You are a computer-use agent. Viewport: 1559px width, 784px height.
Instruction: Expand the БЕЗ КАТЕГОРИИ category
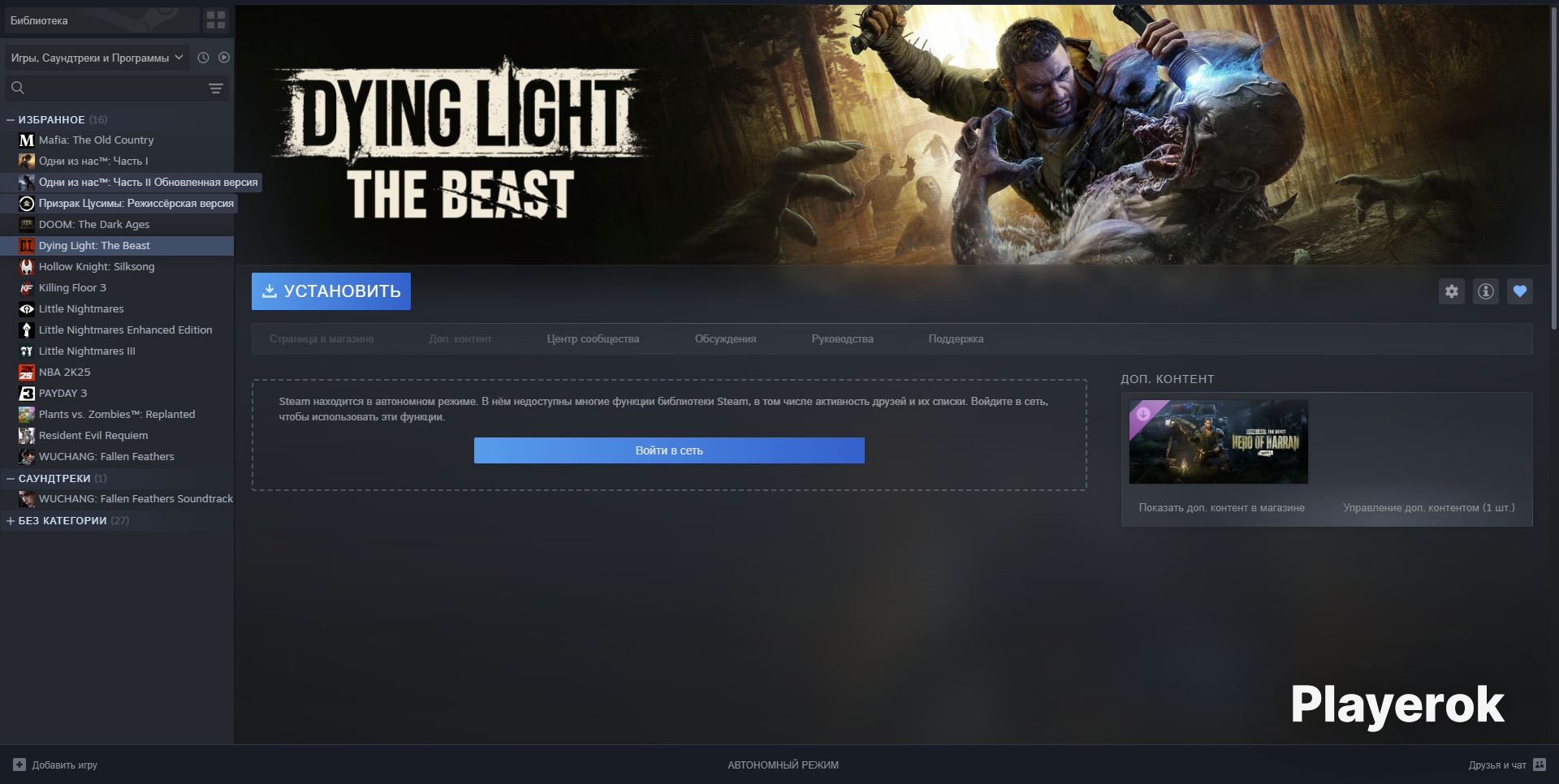tap(11, 520)
